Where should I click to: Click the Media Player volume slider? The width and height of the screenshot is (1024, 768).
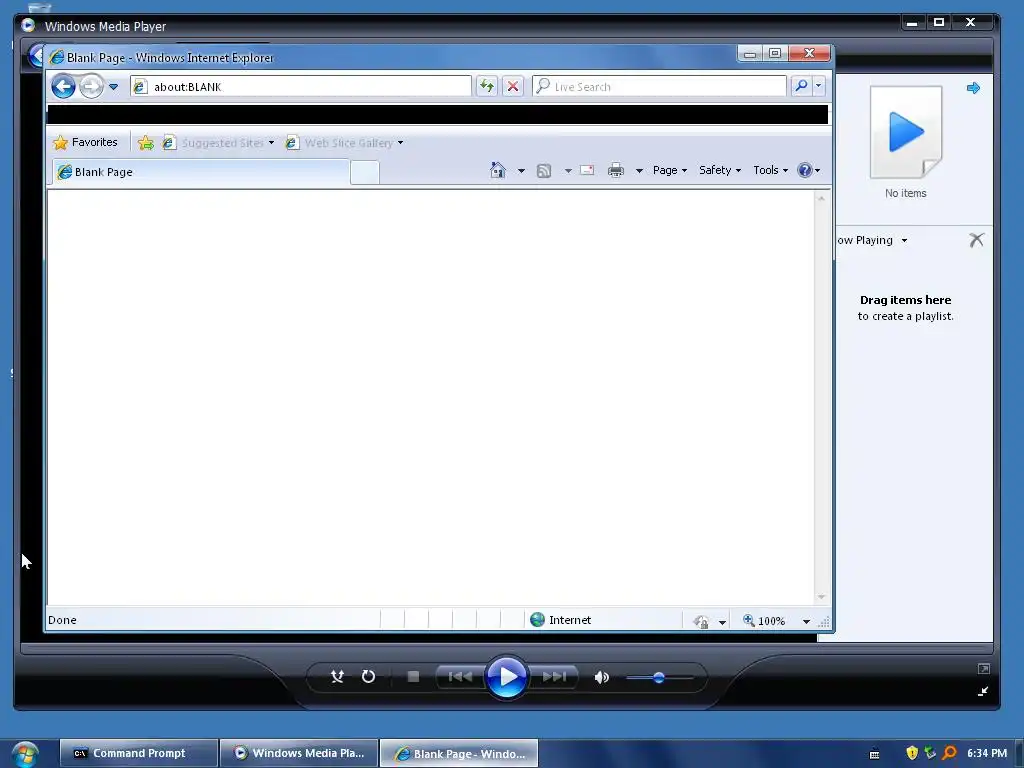pos(659,678)
